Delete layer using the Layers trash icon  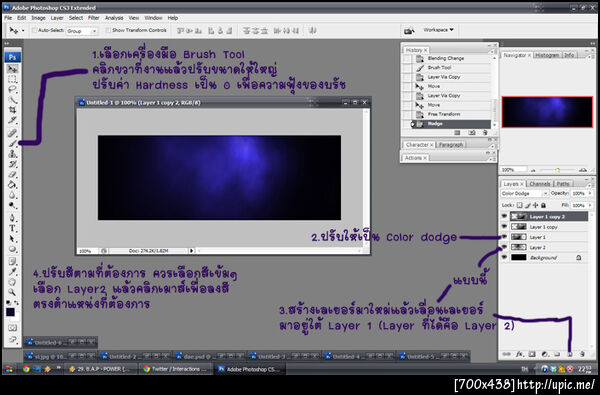pyautogui.click(x=582, y=354)
